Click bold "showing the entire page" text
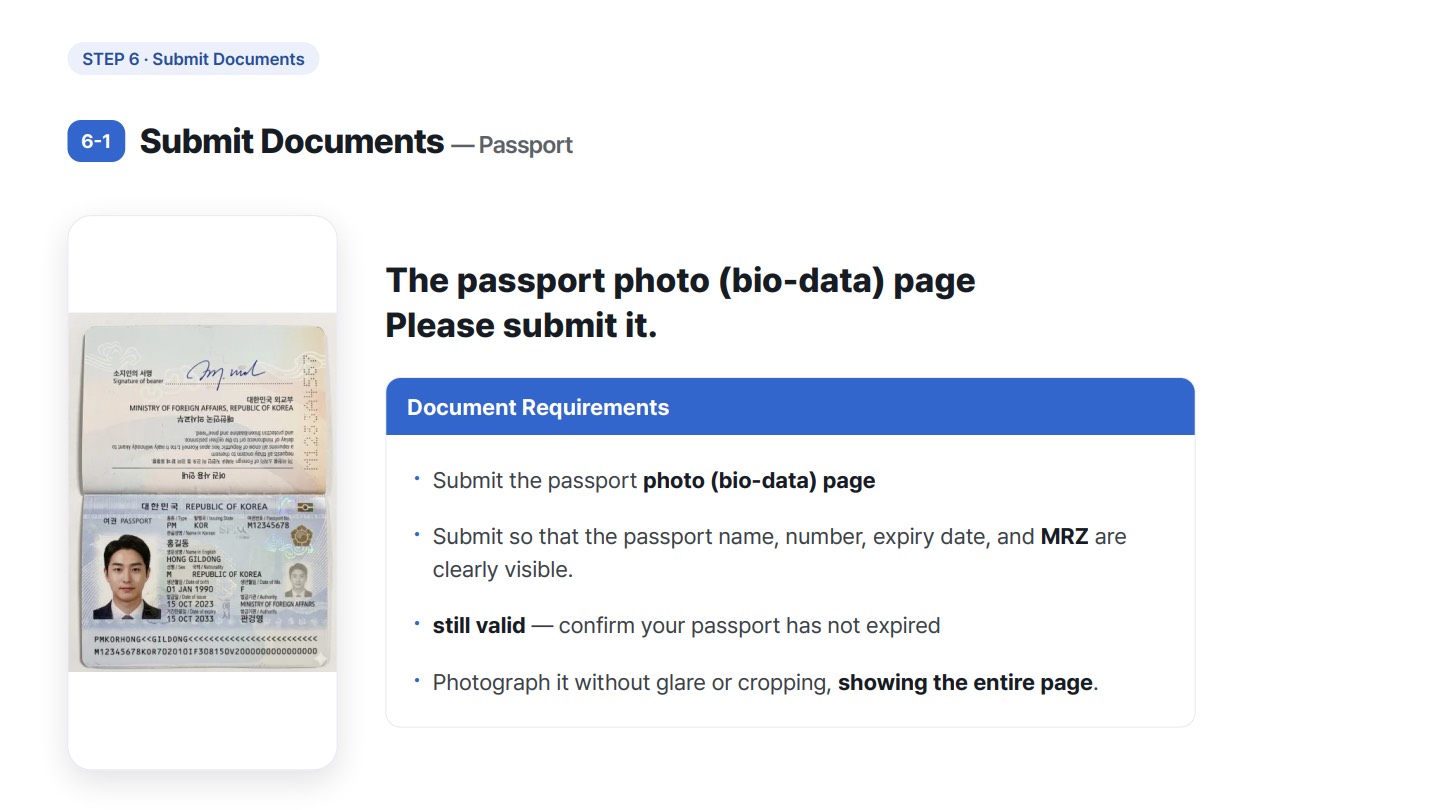This screenshot has width=1440, height=810. click(965, 683)
